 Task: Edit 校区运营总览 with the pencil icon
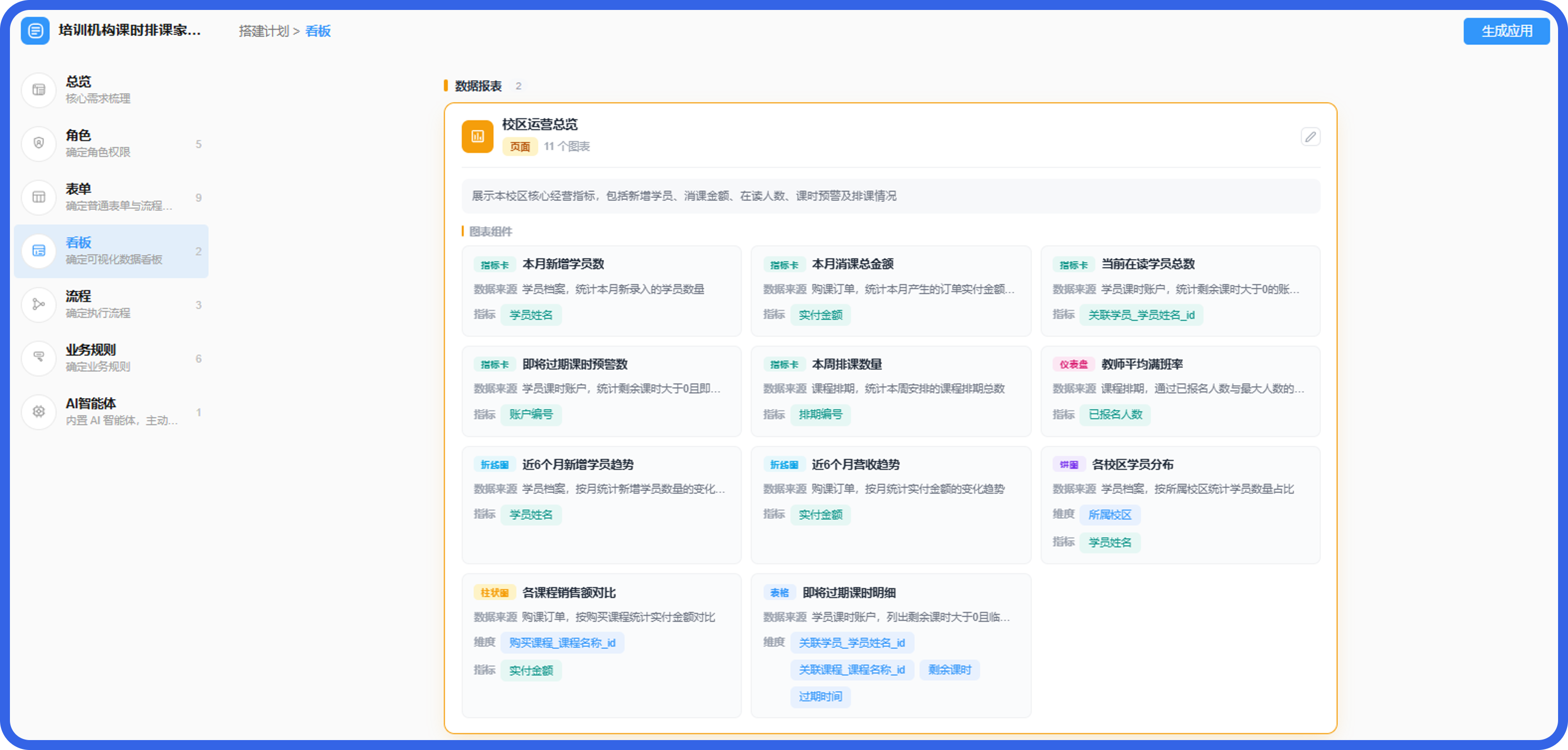[1310, 137]
